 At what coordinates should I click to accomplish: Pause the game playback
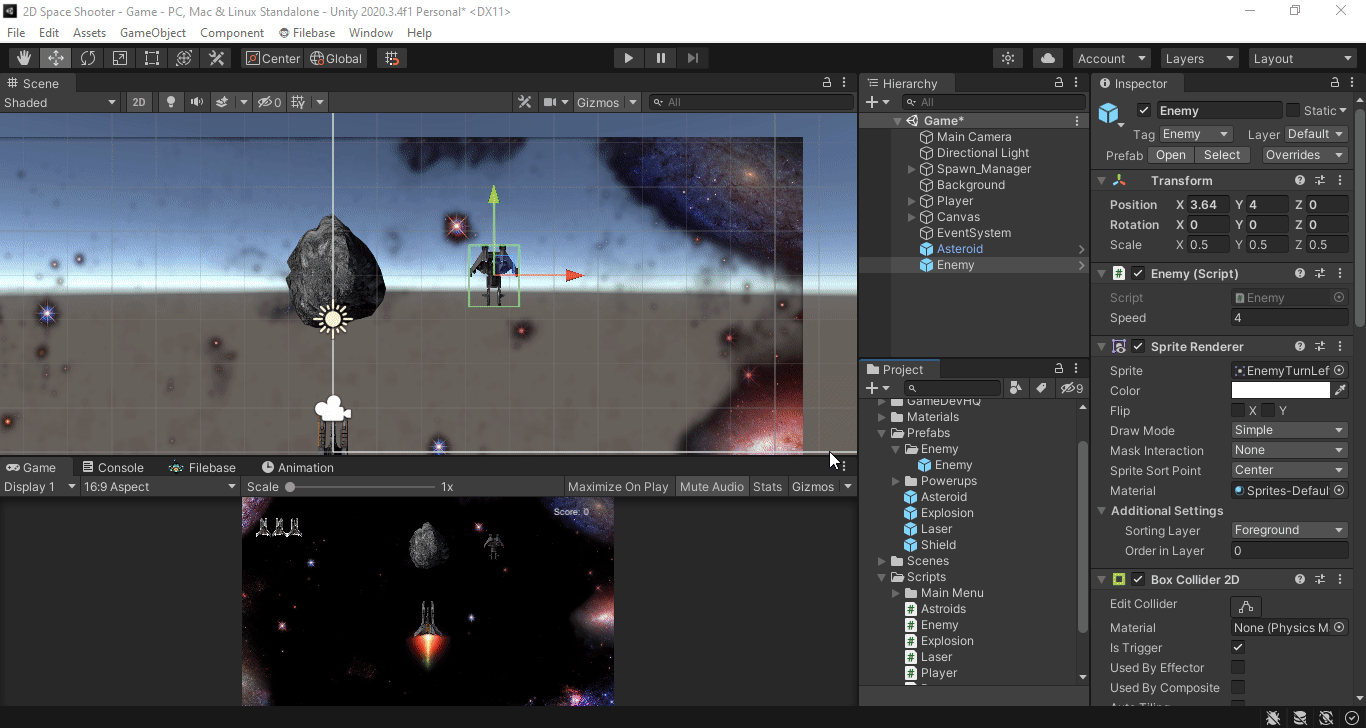661,58
